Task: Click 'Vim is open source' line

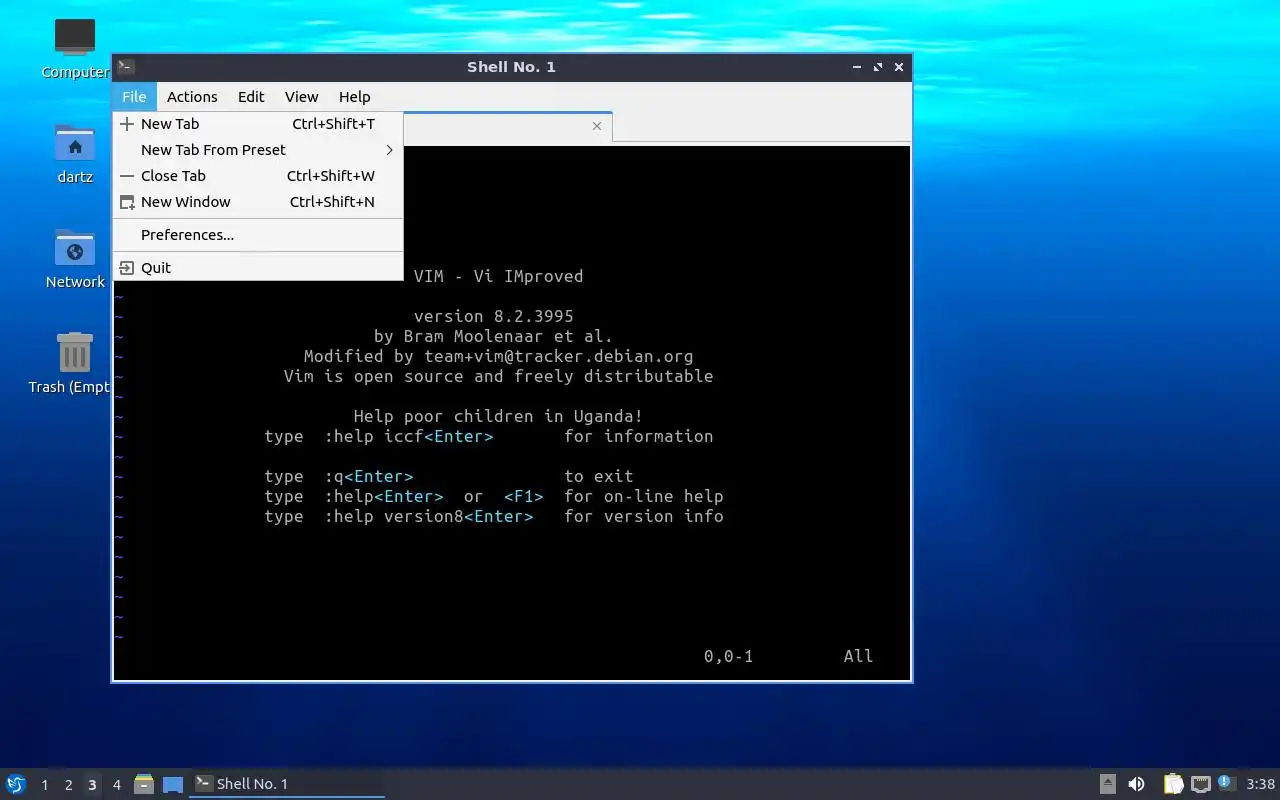Action: coord(498,376)
